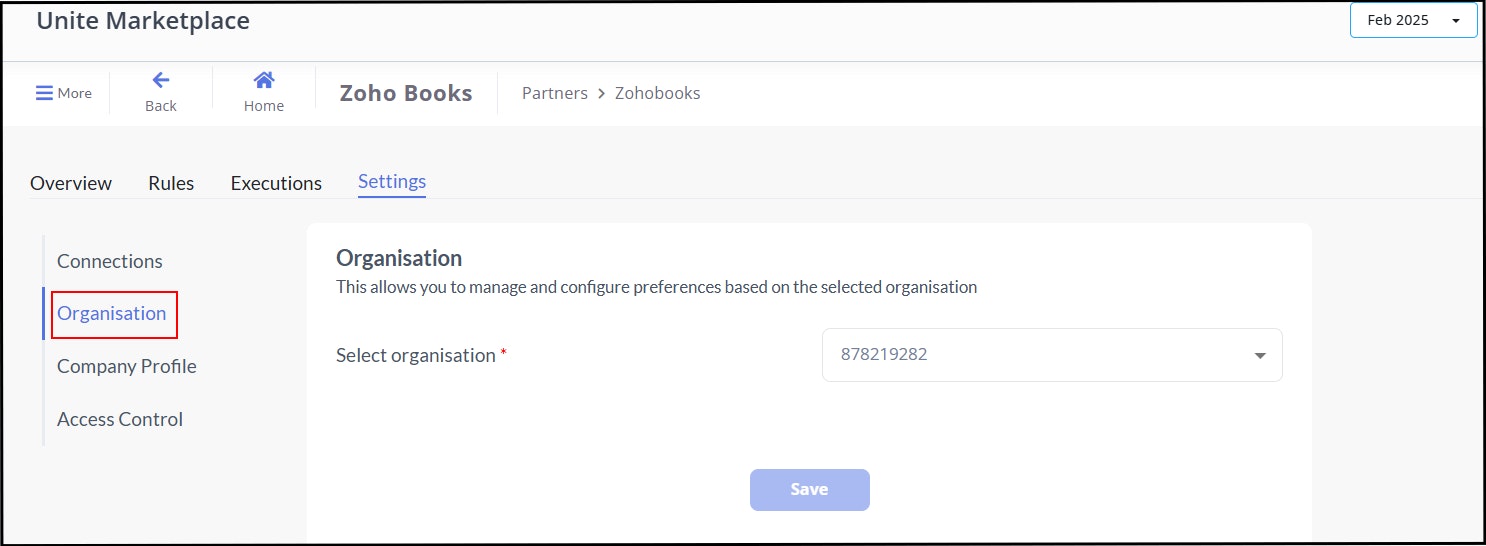The image size is (1486, 546).
Task: Expand the Select organisation dropdown arrow
Action: point(1260,355)
